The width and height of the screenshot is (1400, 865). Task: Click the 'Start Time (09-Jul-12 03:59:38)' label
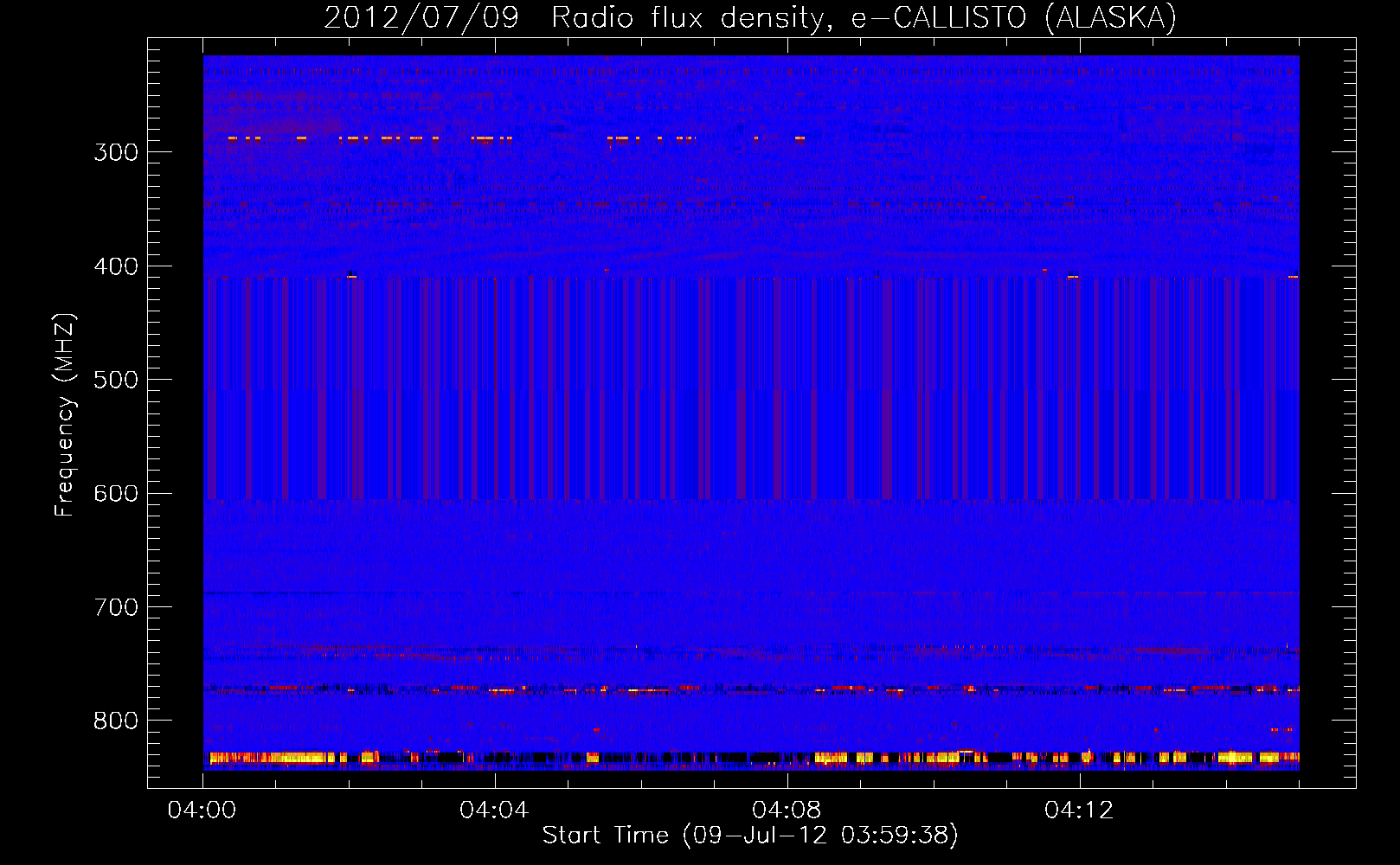750,836
